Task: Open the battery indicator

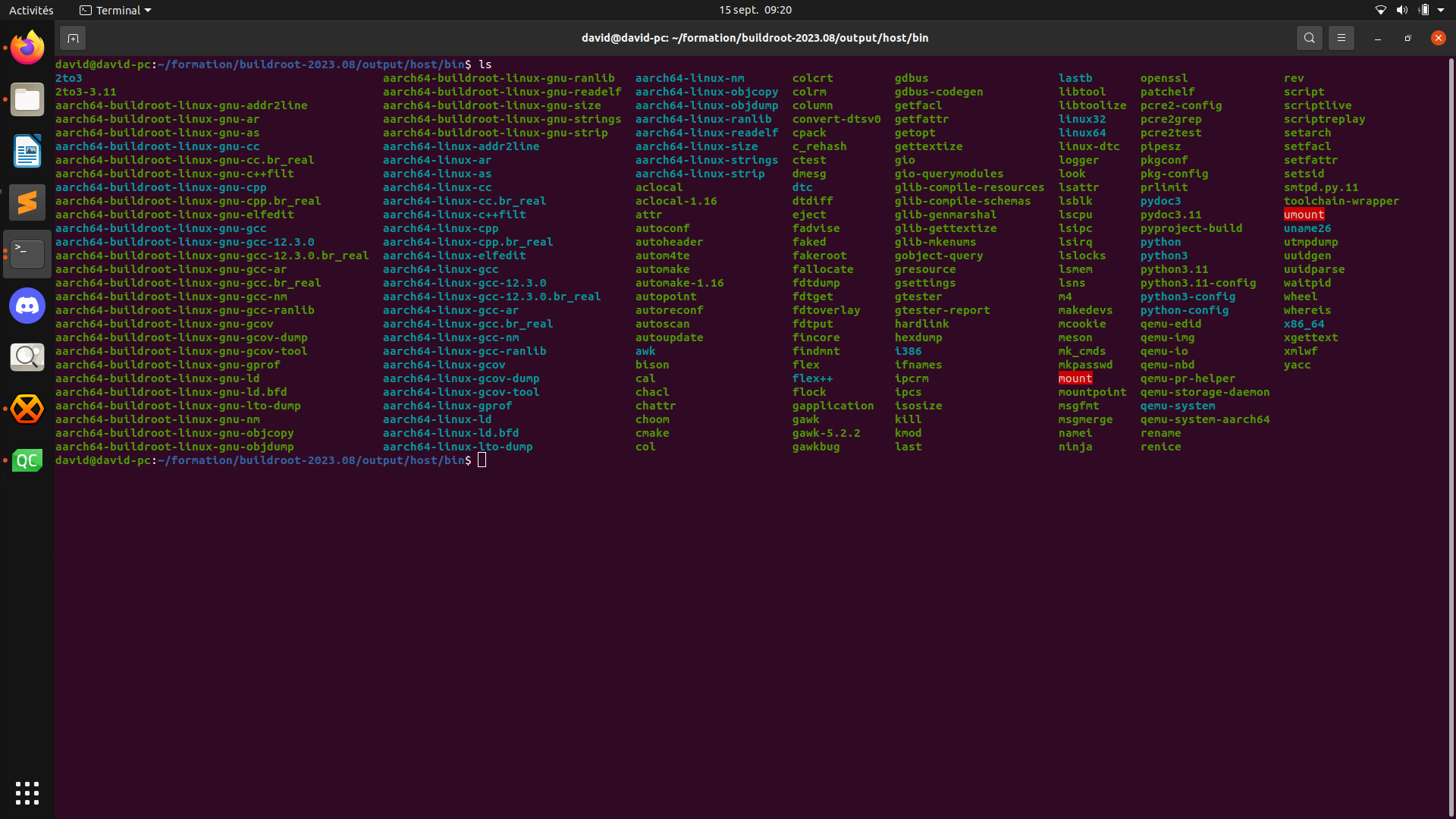Action: point(1423,10)
